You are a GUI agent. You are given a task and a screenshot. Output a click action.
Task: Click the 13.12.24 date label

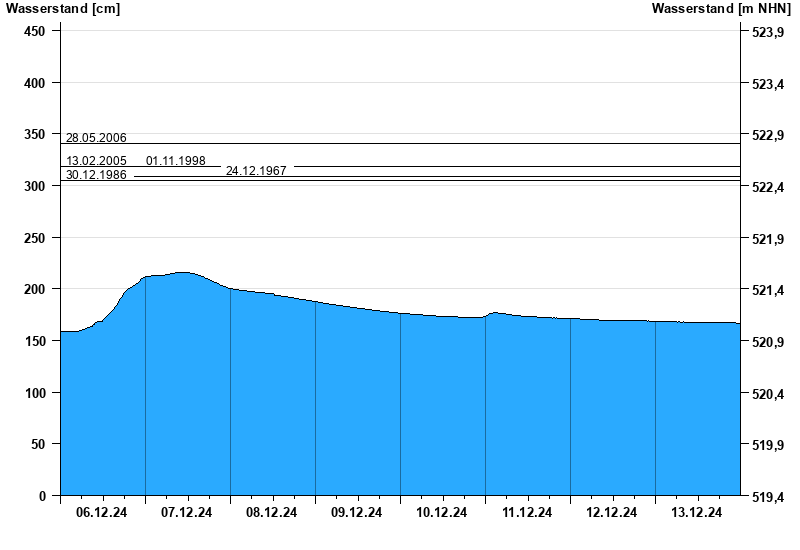coord(697,513)
